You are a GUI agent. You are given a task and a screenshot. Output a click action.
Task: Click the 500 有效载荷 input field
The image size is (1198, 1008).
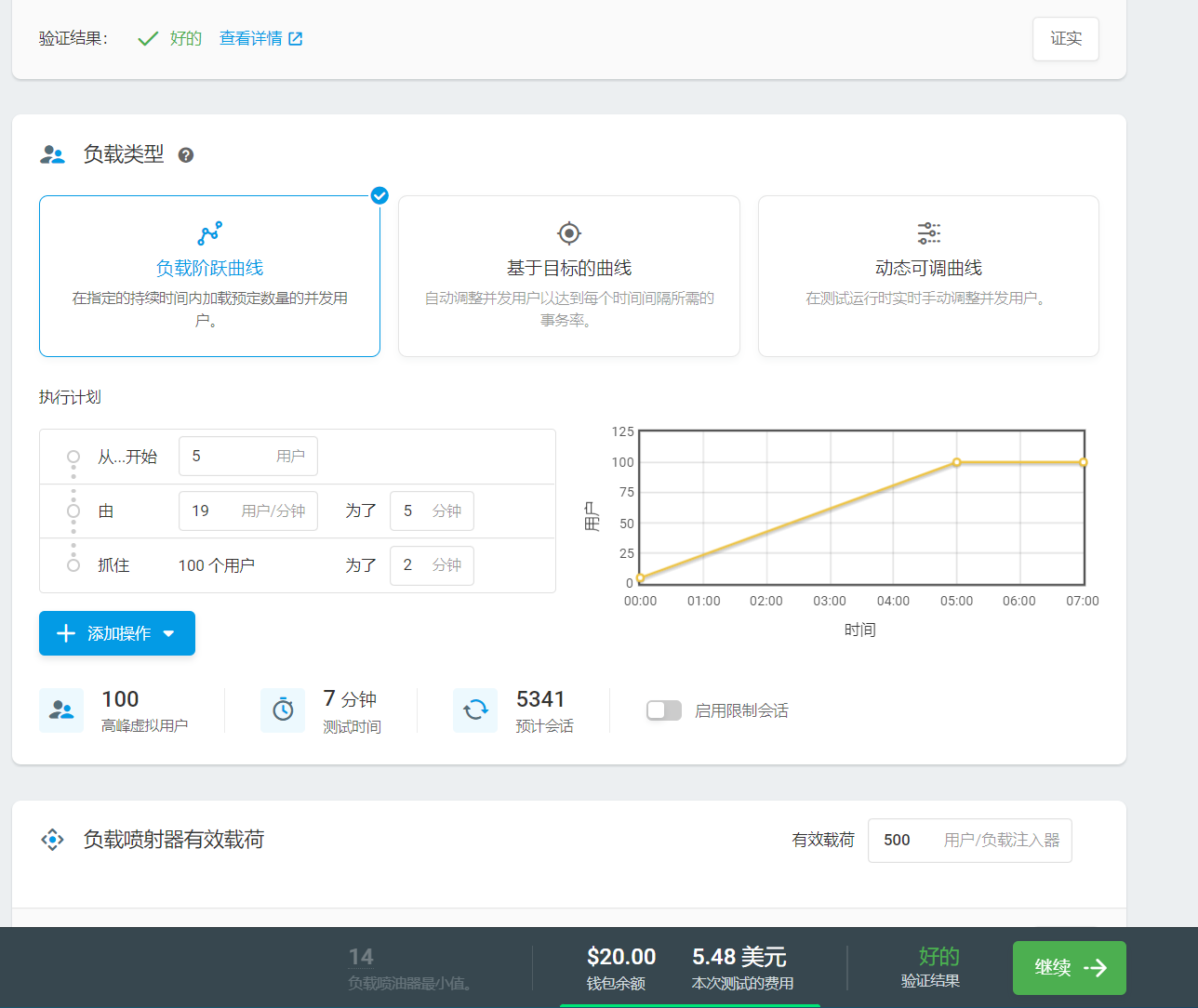tap(970, 841)
